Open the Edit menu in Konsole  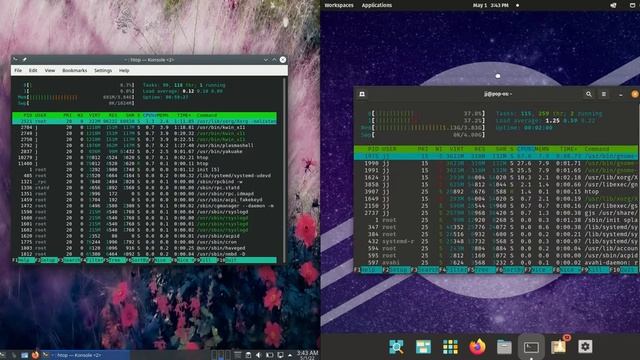[x=33, y=70]
